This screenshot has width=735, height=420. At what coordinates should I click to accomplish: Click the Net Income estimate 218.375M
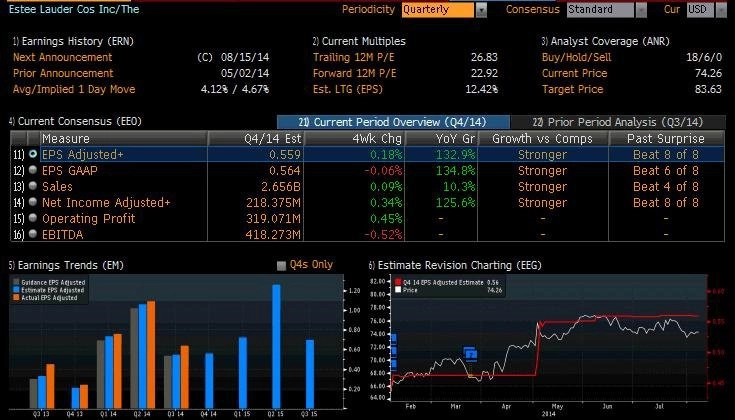tap(273, 202)
